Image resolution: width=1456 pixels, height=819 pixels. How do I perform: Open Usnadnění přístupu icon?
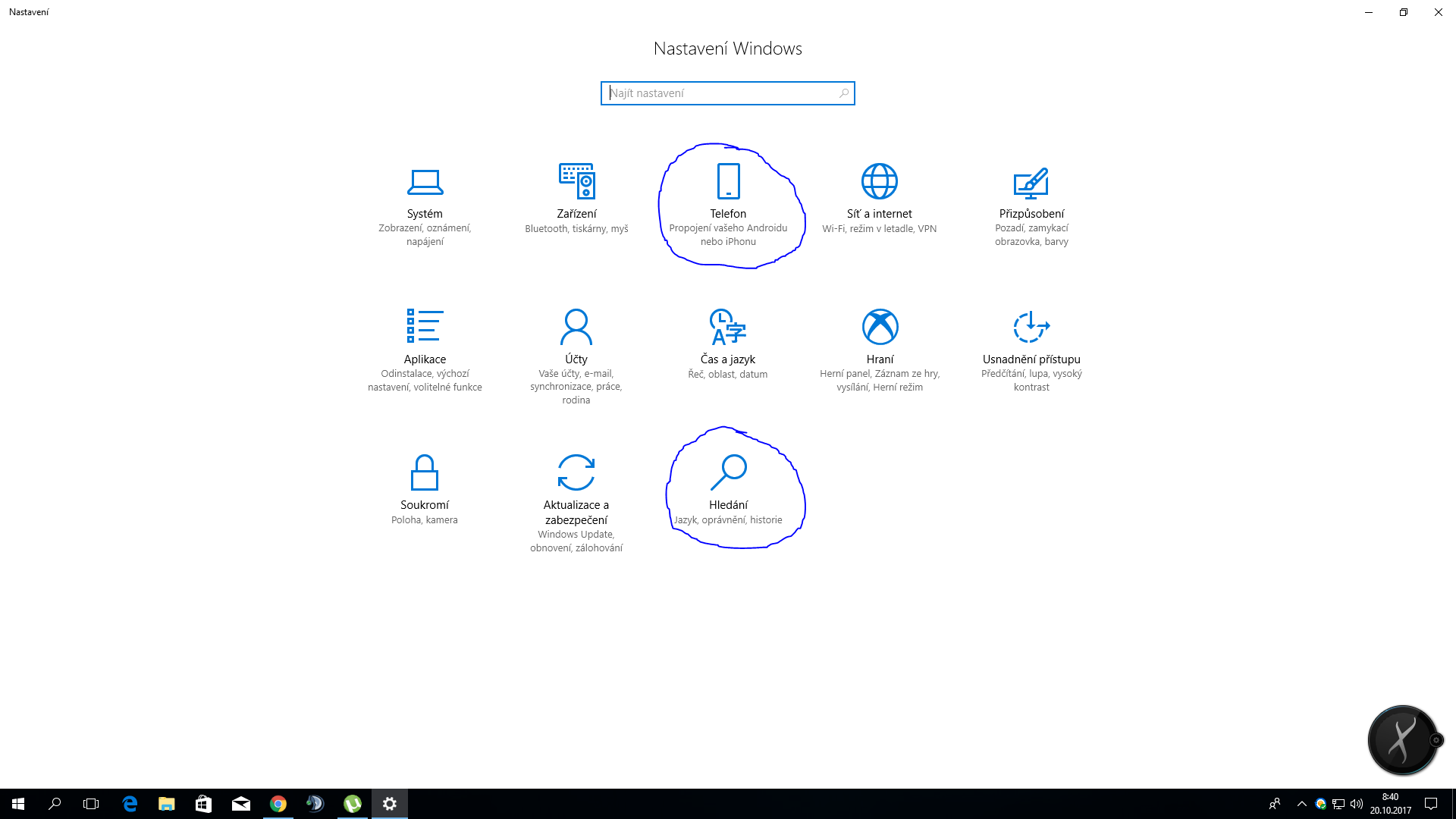pos(1031,327)
